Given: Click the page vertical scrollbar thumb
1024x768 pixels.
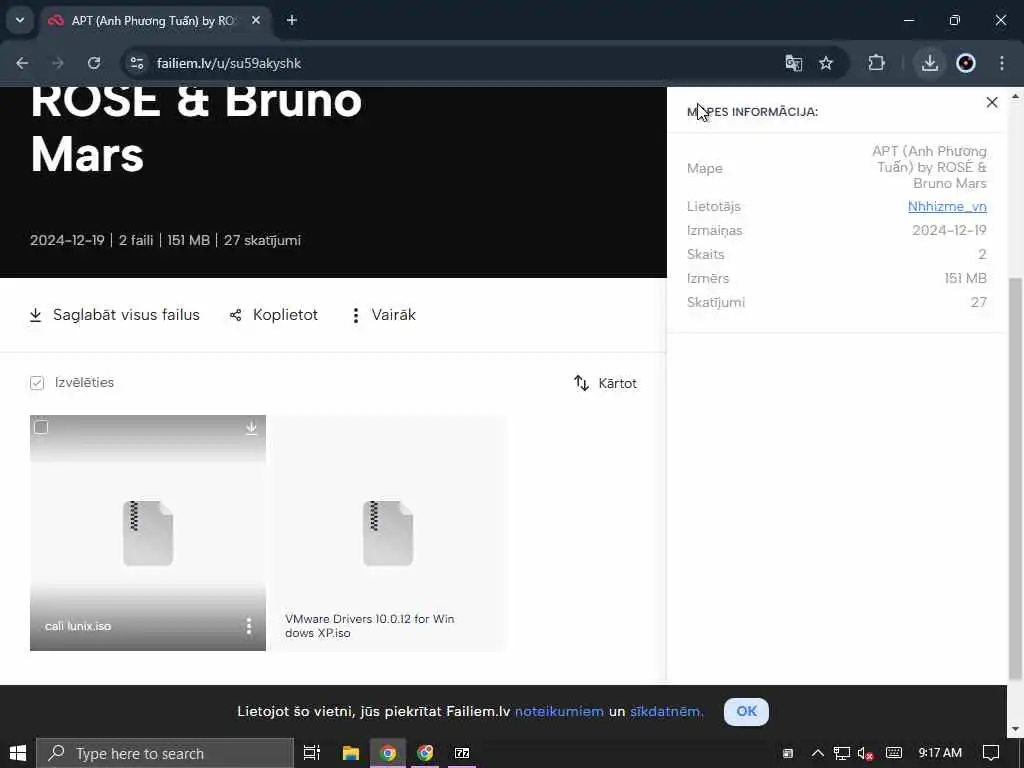Looking at the screenshot, I should 1016,480.
